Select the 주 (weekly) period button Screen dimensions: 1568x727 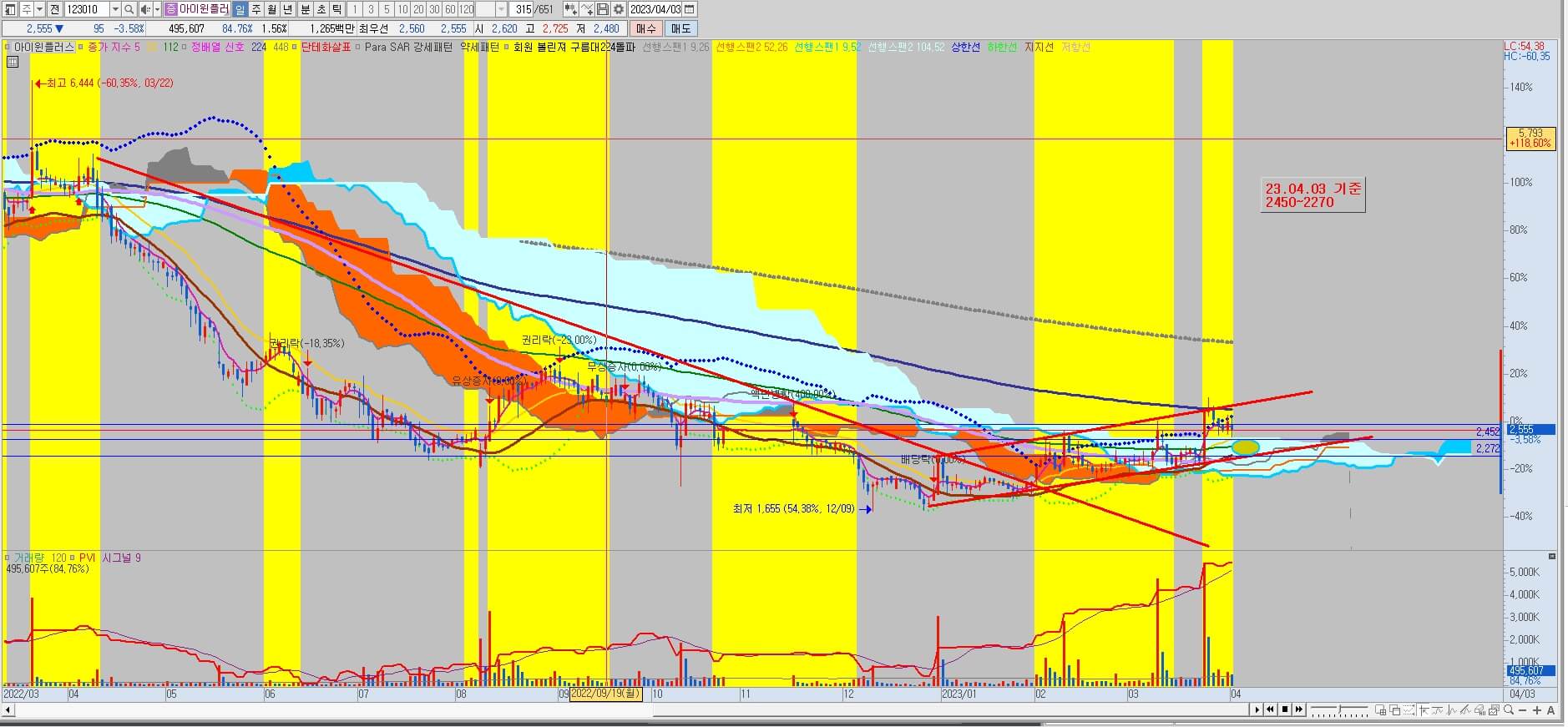click(255, 9)
